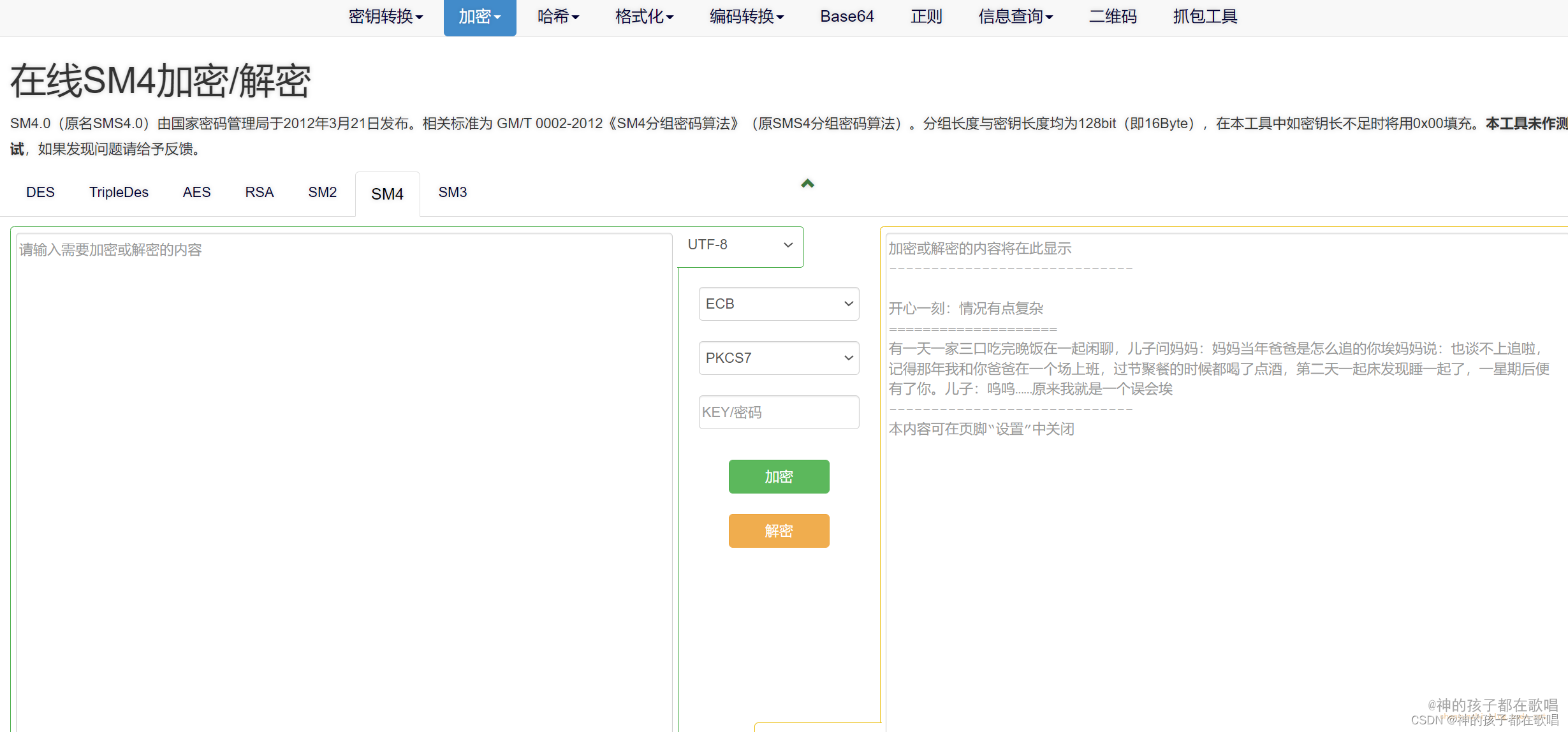Open the 抓包工具 packet capture tool
The image size is (1568, 732).
1203,17
